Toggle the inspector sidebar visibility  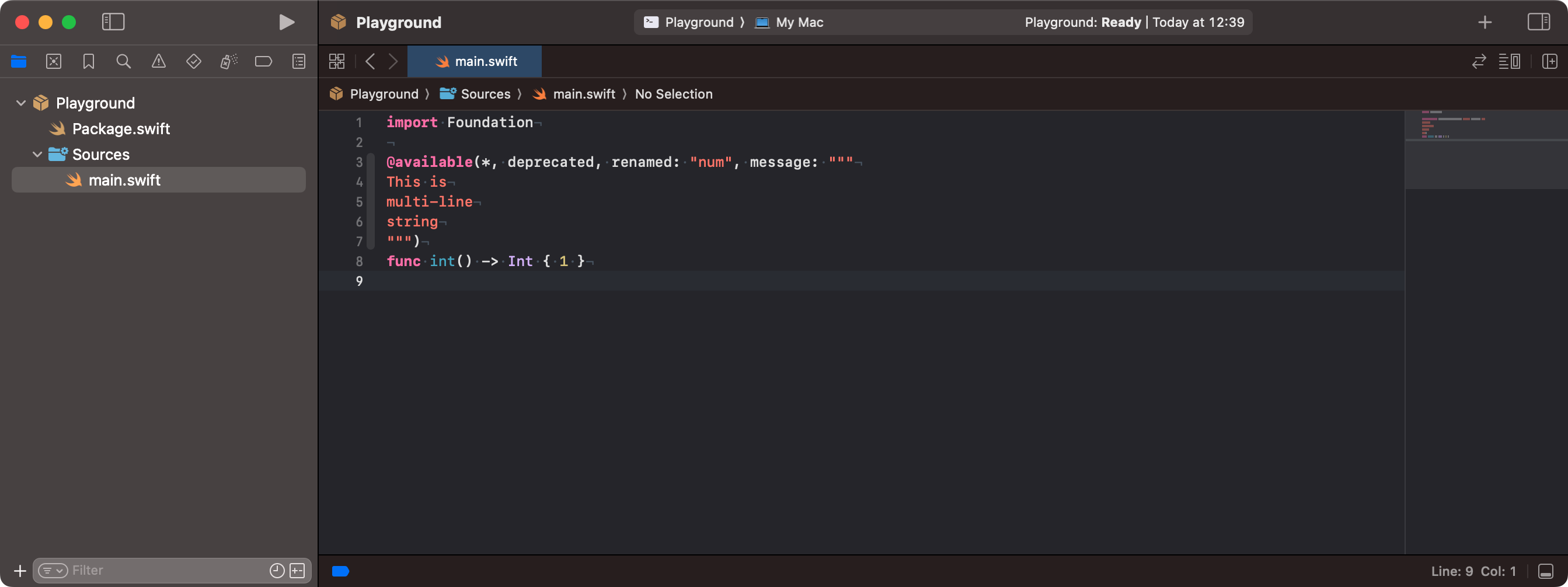pos(1539,22)
